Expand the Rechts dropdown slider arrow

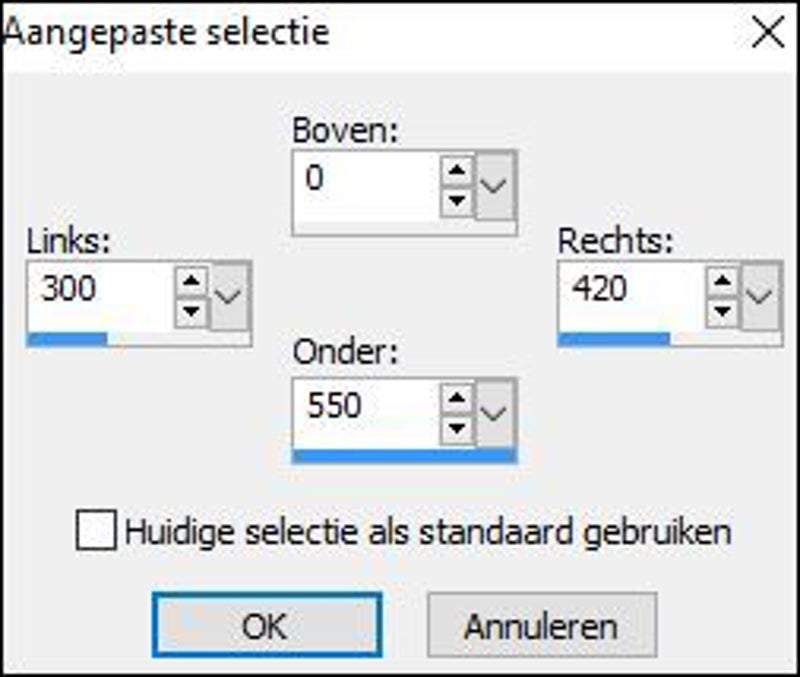tap(760, 295)
